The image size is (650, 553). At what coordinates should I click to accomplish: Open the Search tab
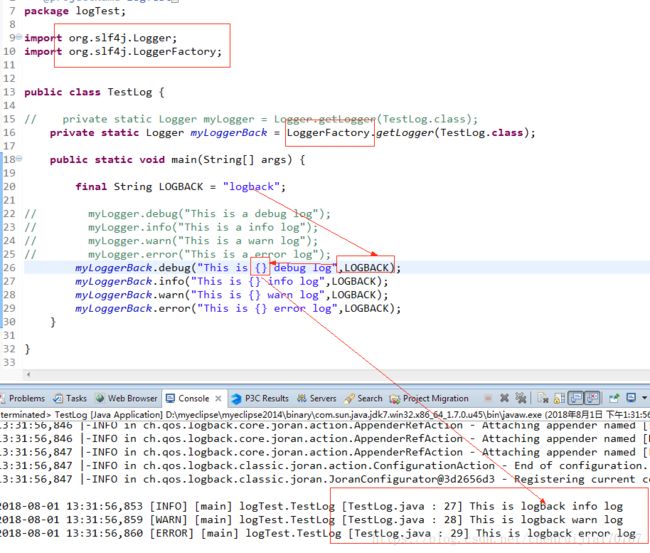(x=364, y=398)
